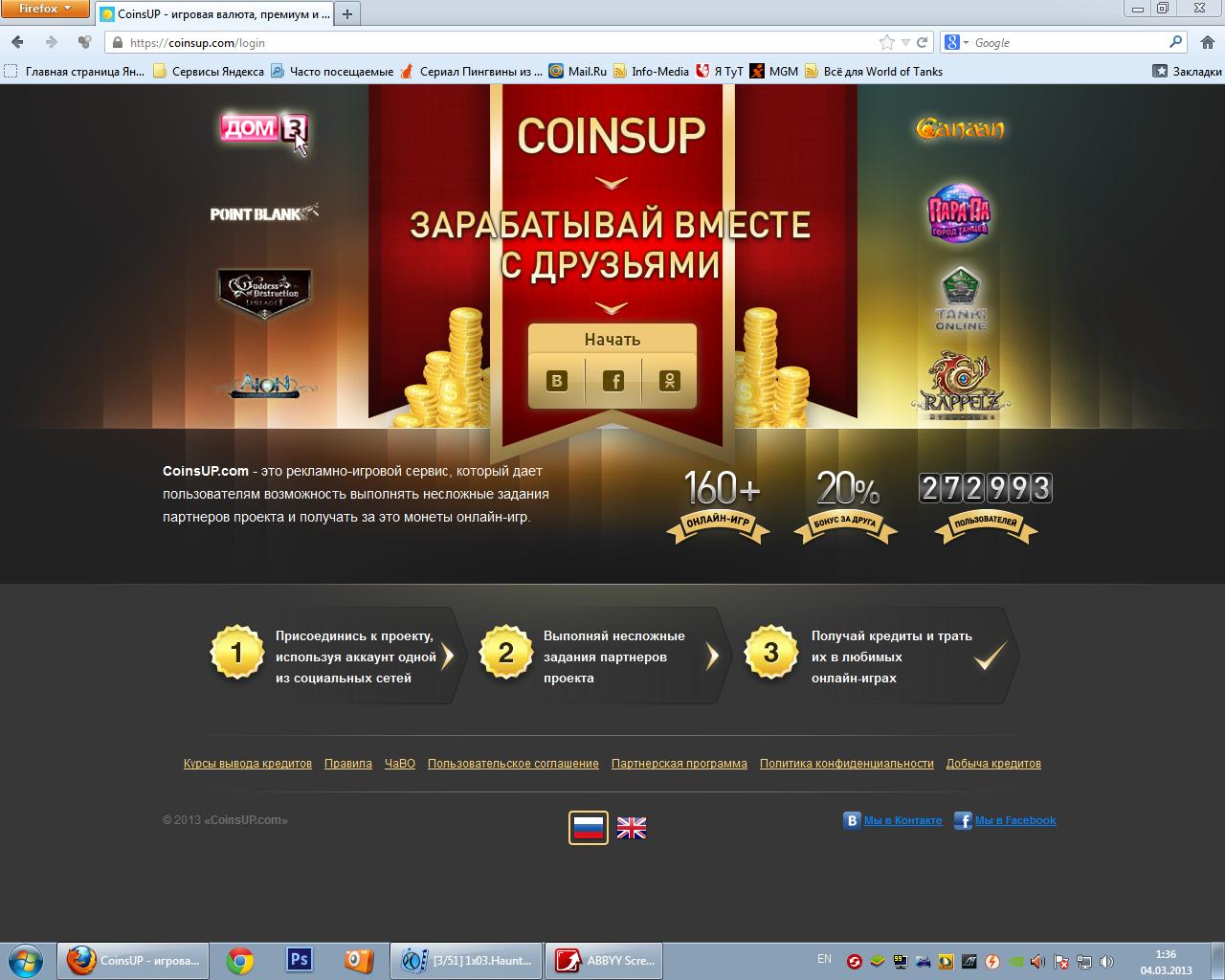Switch language to English flag
Screen dimensions: 1225x980
pos(631,827)
